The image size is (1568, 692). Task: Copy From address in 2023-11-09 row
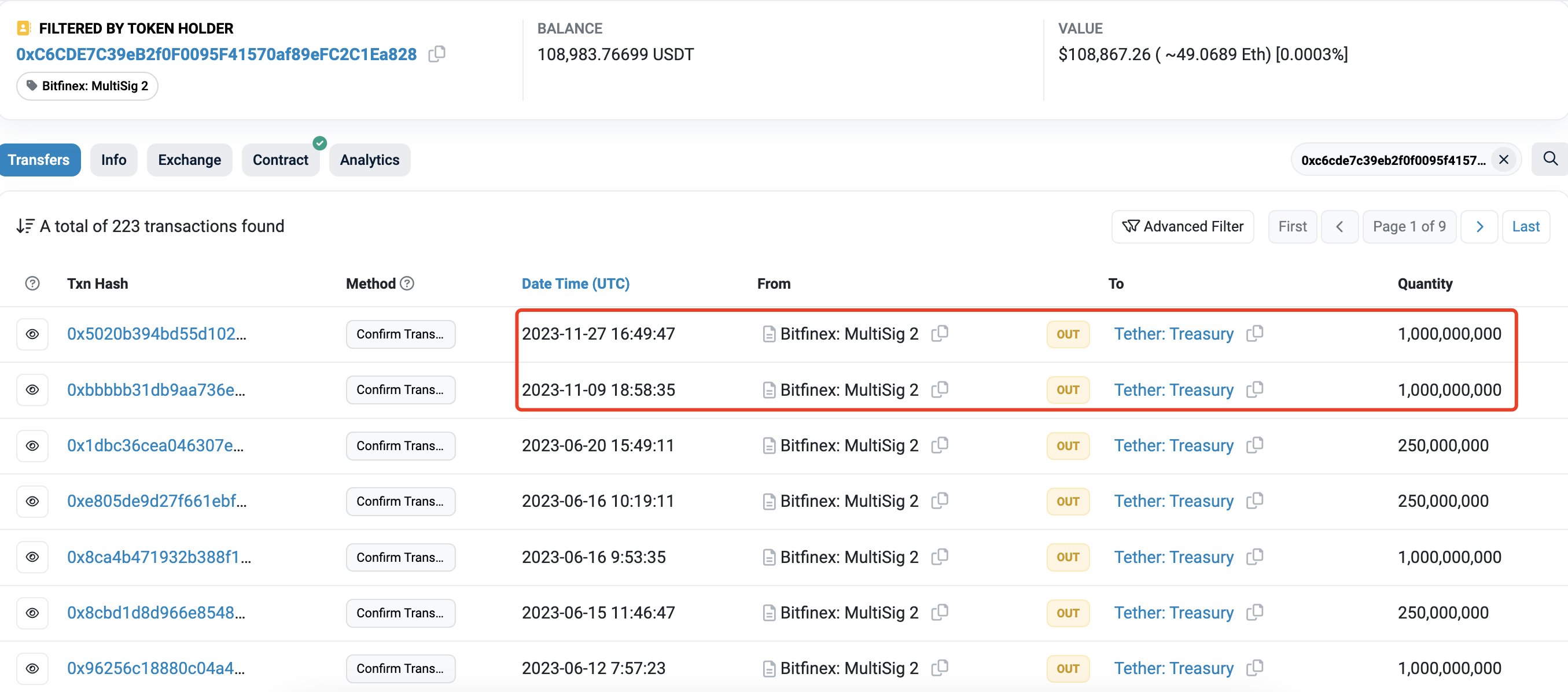[x=940, y=389]
